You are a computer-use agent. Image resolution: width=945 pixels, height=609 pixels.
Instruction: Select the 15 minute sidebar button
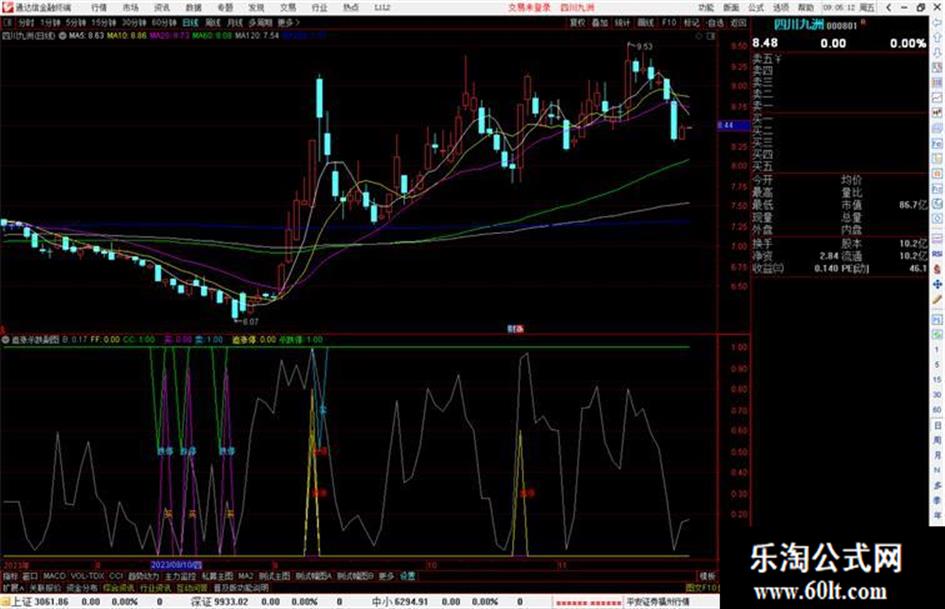(x=937, y=379)
